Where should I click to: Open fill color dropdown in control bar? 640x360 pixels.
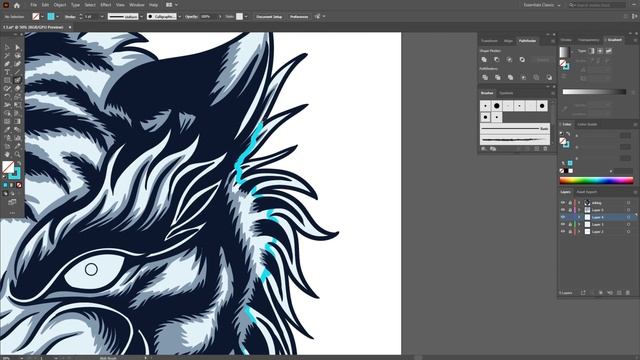point(42,17)
